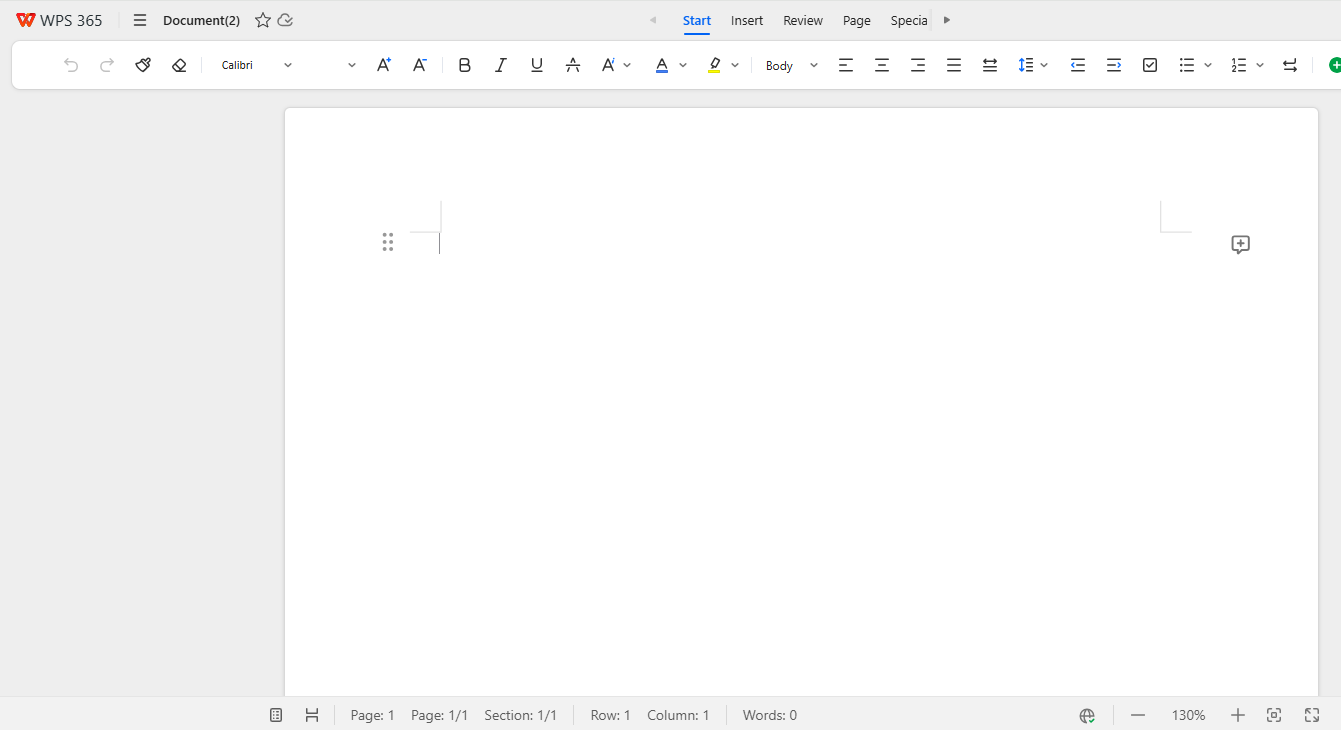Click the 130% zoom level

[1188, 715]
